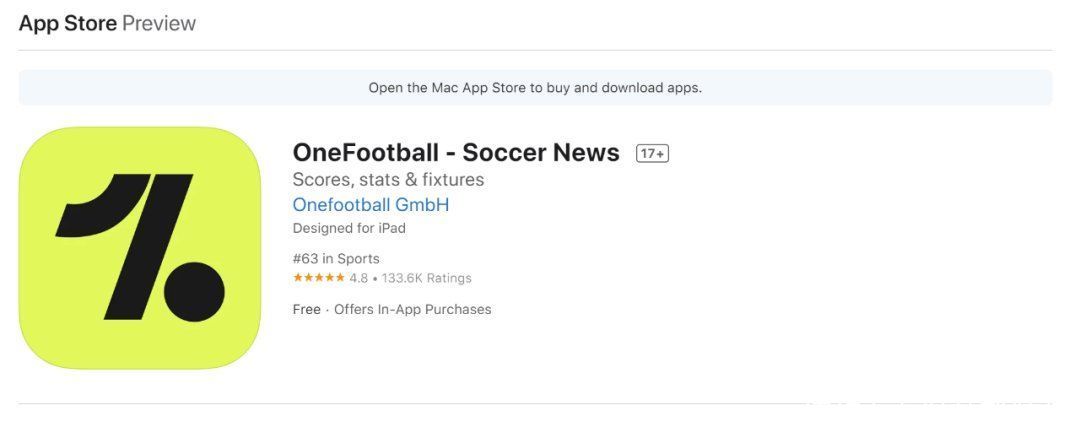Click the black dot in the app logo
Viewport: 1080px width, 422px height.
pos(194,292)
